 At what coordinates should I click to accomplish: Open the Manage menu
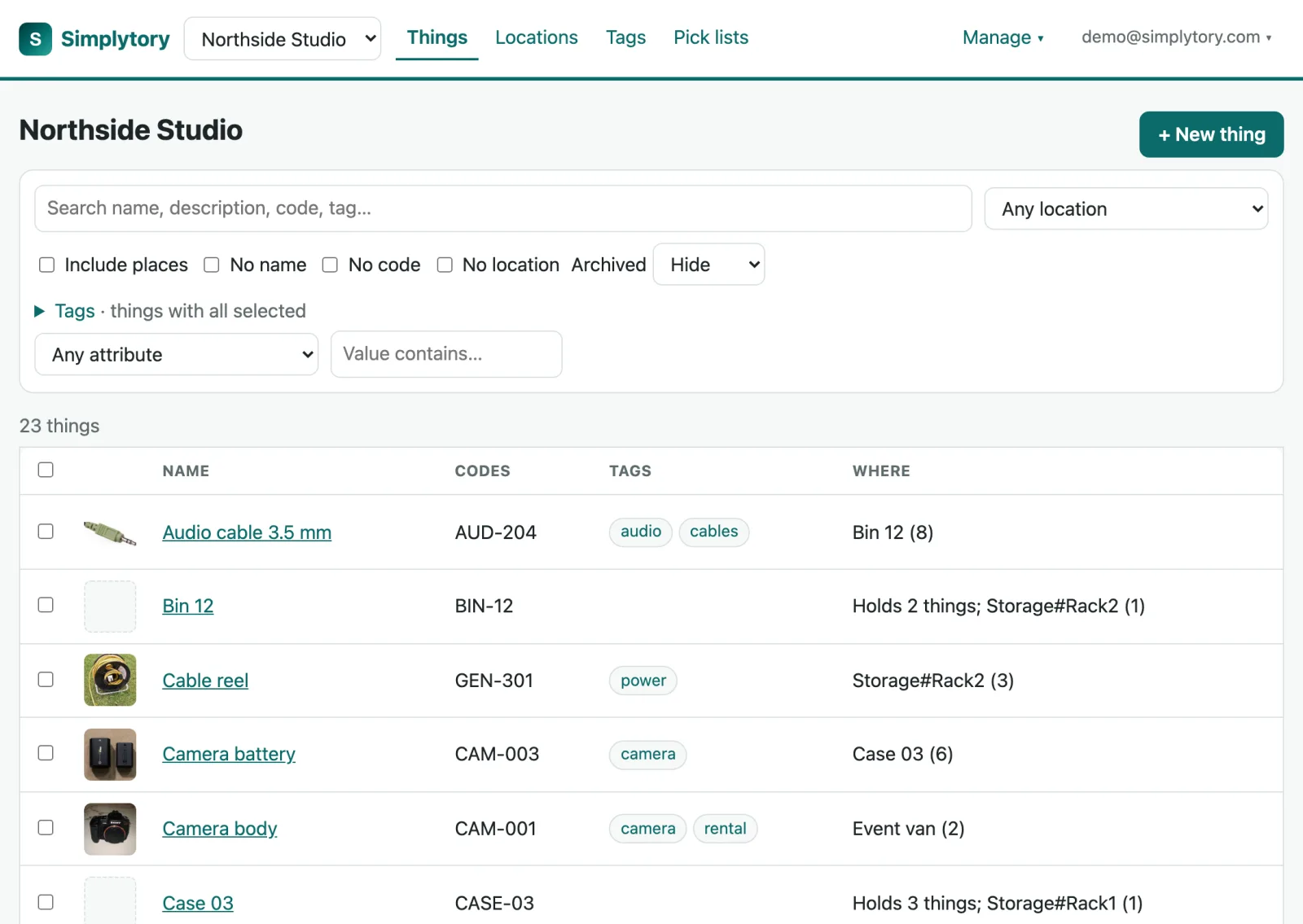[x=1002, y=37]
